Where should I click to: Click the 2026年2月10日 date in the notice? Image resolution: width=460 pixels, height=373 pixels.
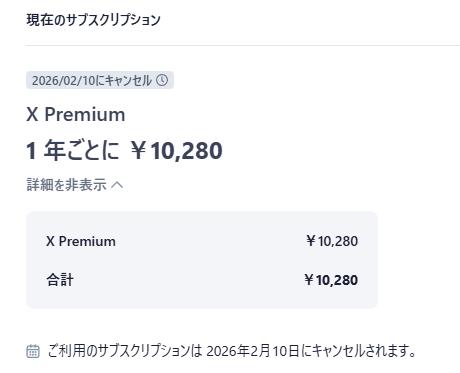tap(253, 351)
